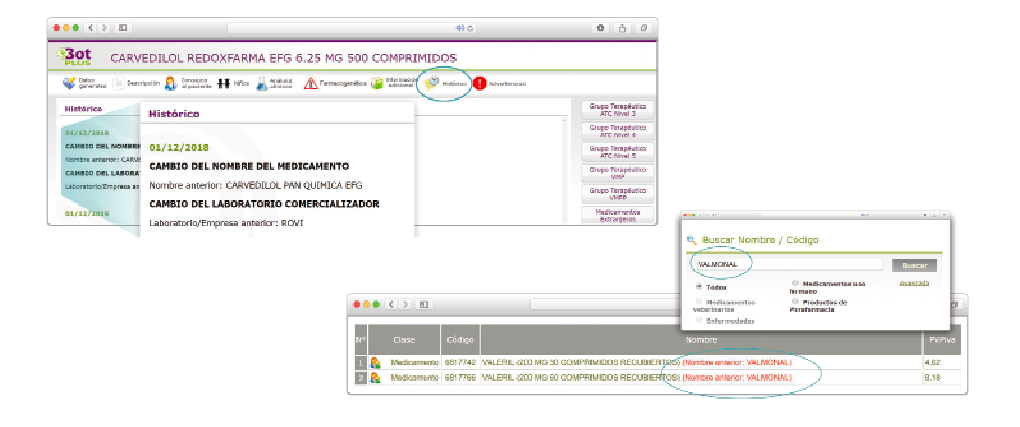Open the Datos generales section icon

68,84
